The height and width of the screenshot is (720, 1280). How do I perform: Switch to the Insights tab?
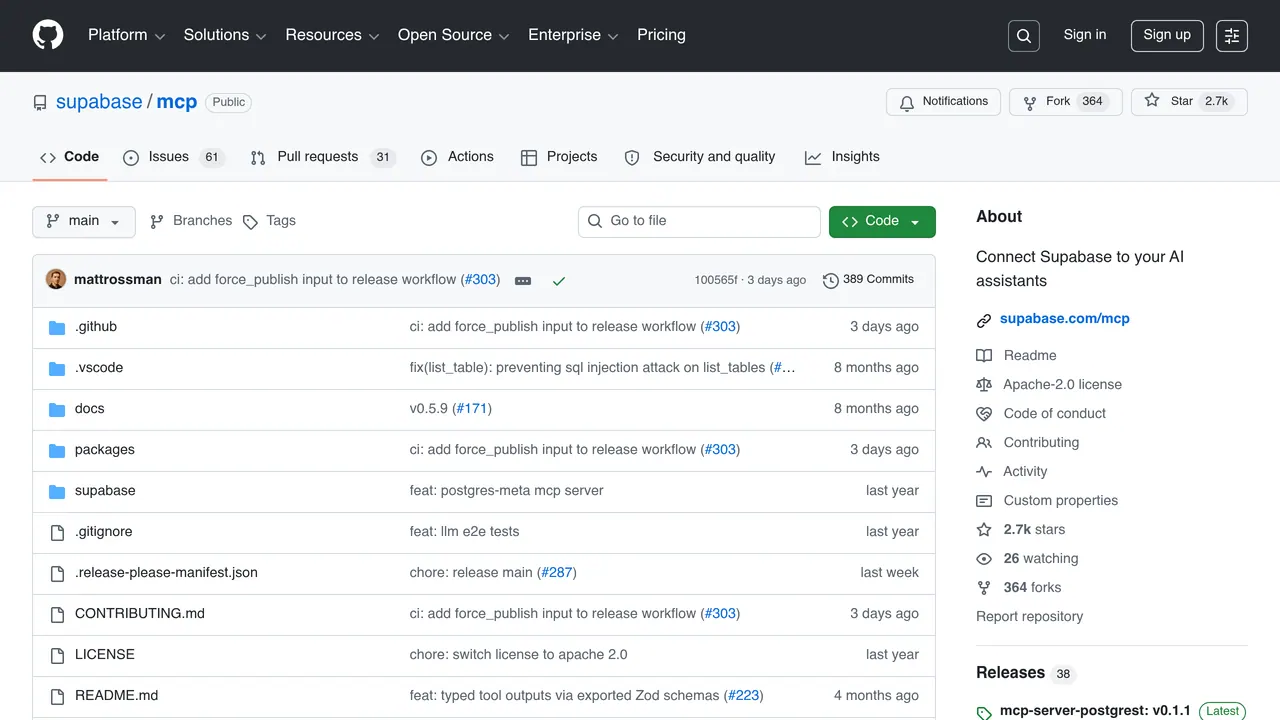tap(842, 157)
